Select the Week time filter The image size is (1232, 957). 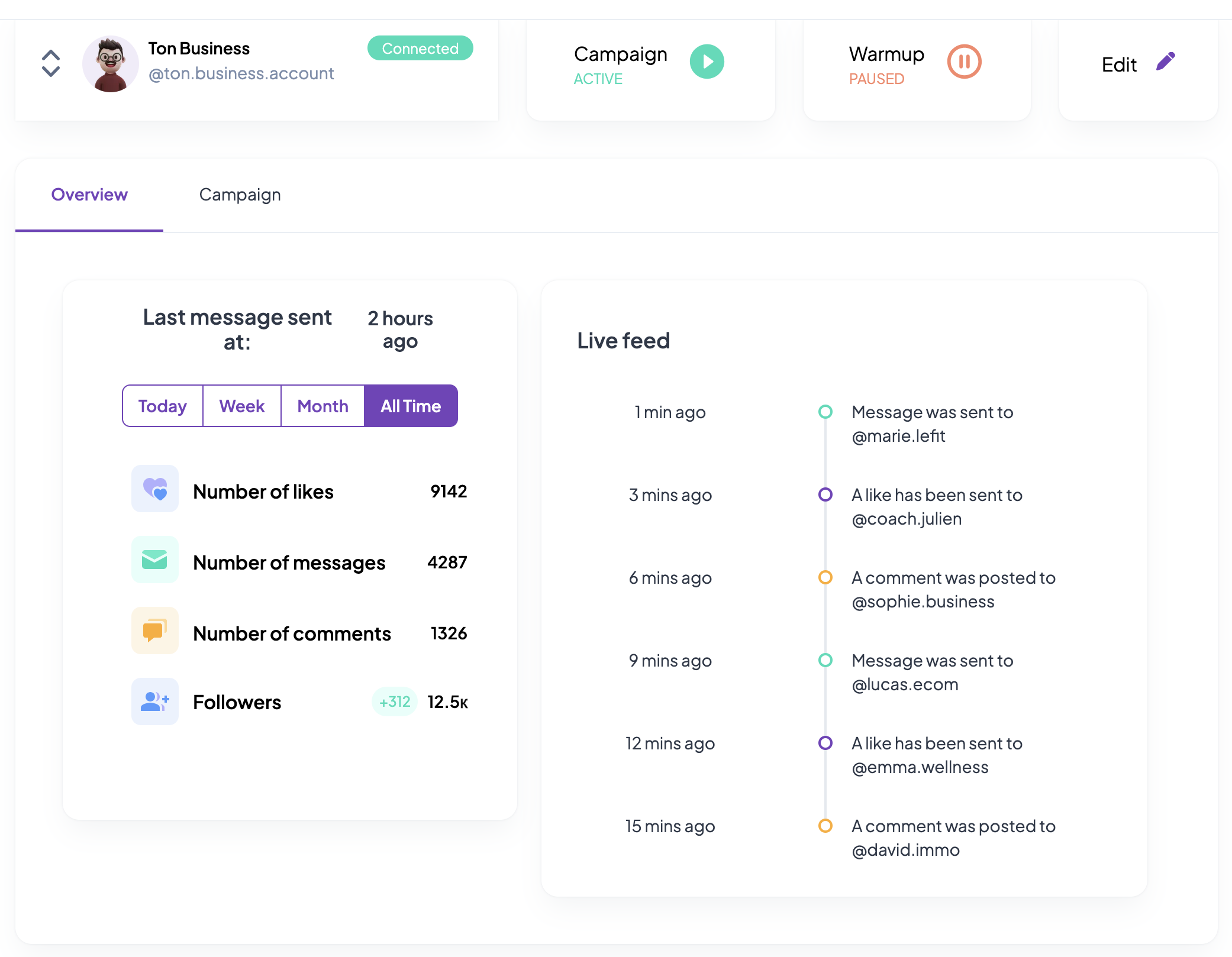click(x=242, y=406)
